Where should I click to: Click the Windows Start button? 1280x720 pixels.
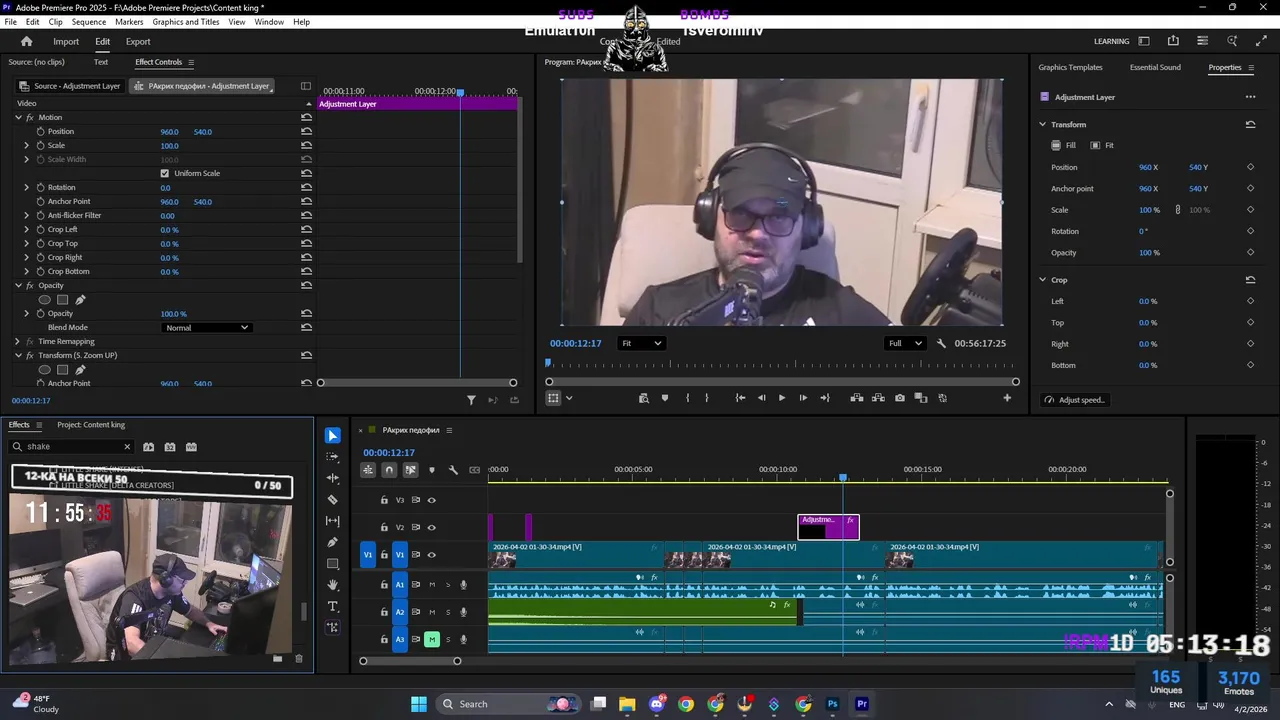pyautogui.click(x=419, y=704)
